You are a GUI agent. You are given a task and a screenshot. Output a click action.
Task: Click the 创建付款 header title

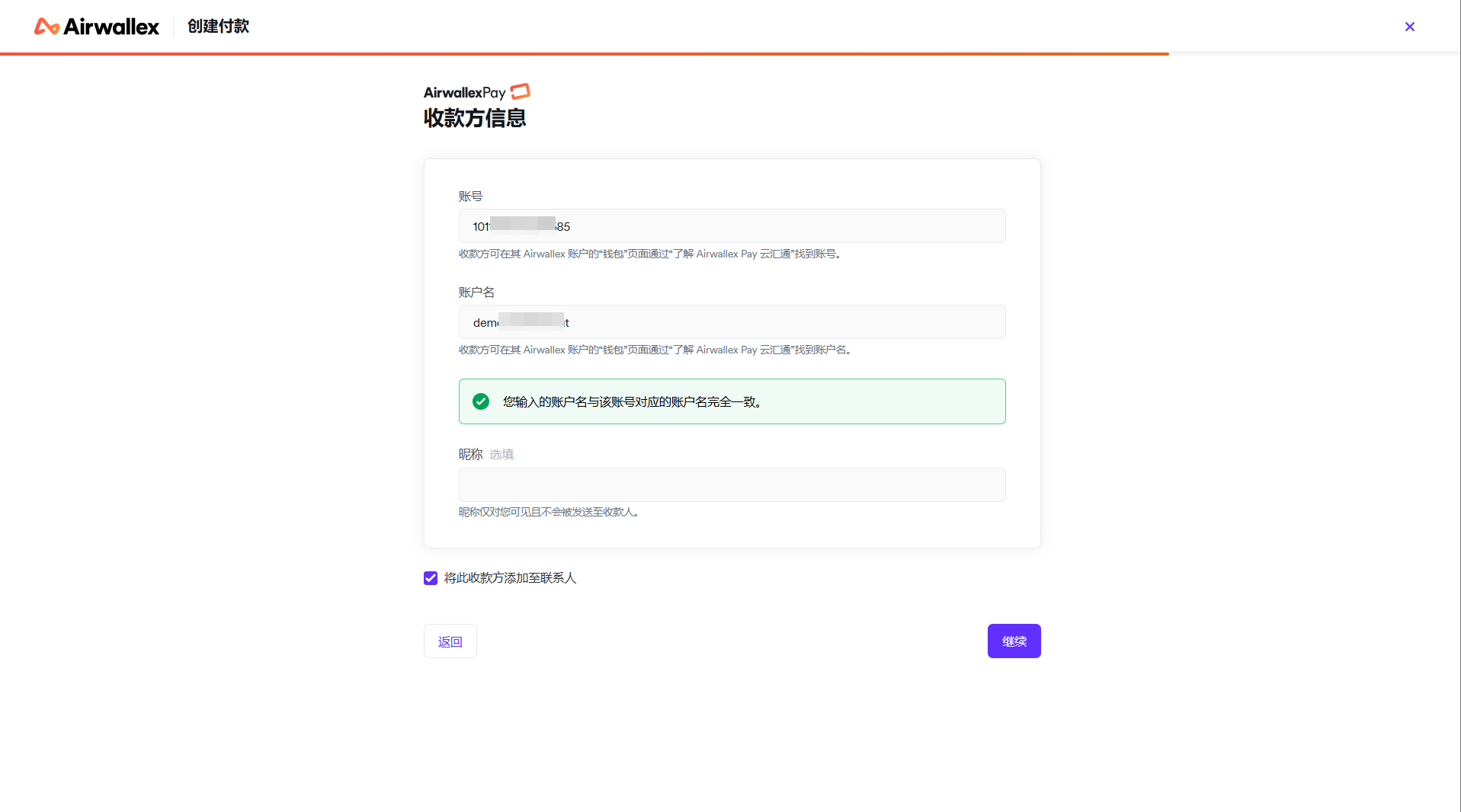point(218,27)
